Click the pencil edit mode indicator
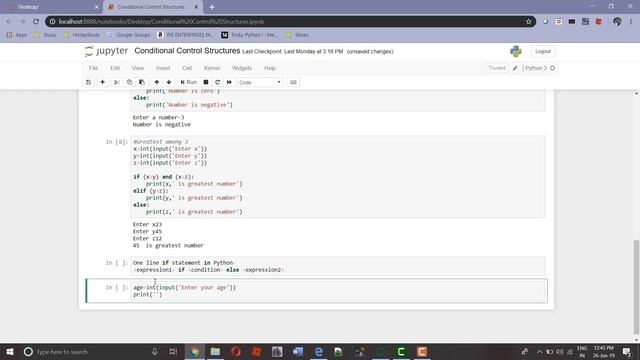This screenshot has width=640, height=360. [515, 68]
